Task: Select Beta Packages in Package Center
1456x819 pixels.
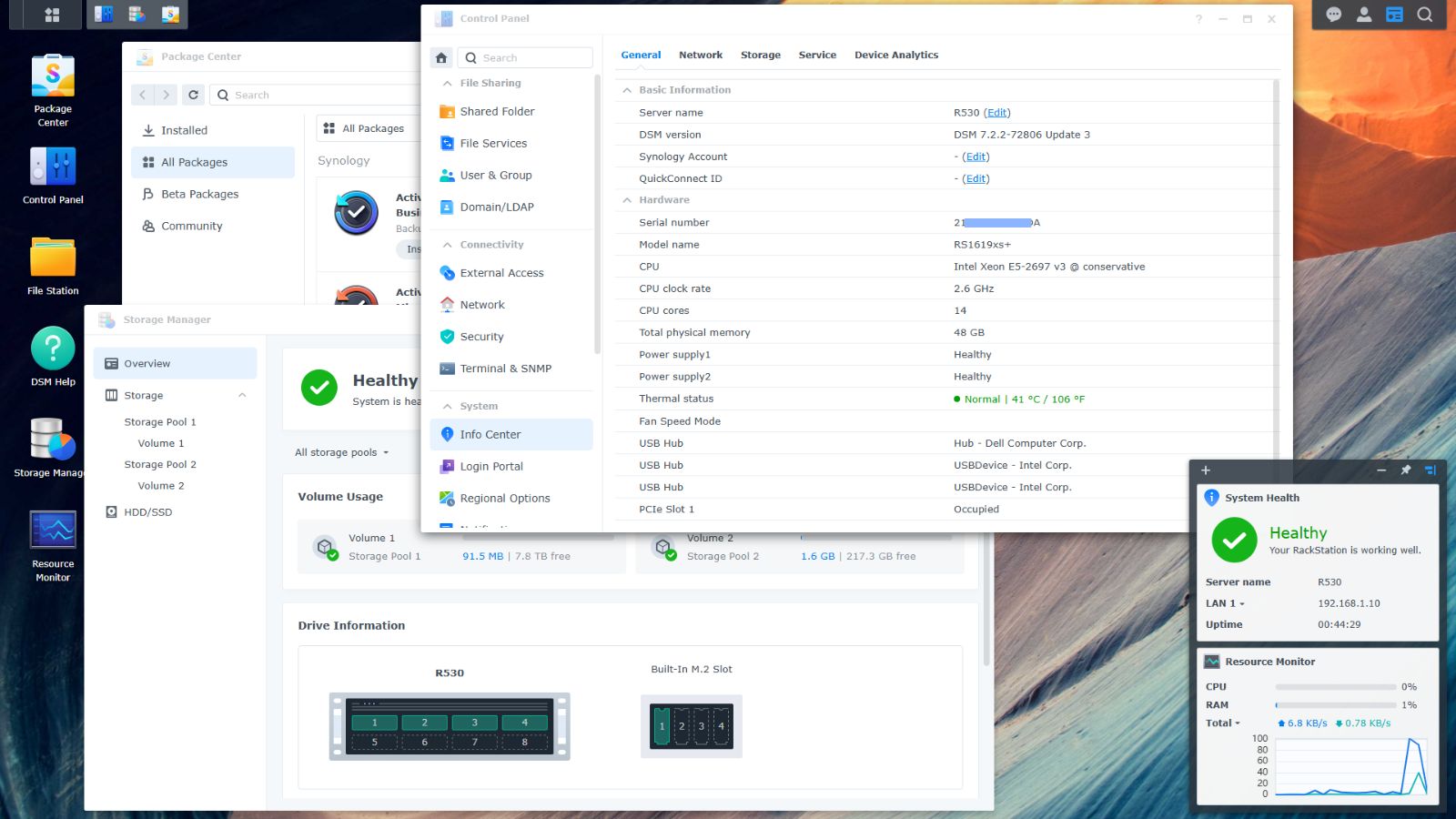Action: pos(212,194)
